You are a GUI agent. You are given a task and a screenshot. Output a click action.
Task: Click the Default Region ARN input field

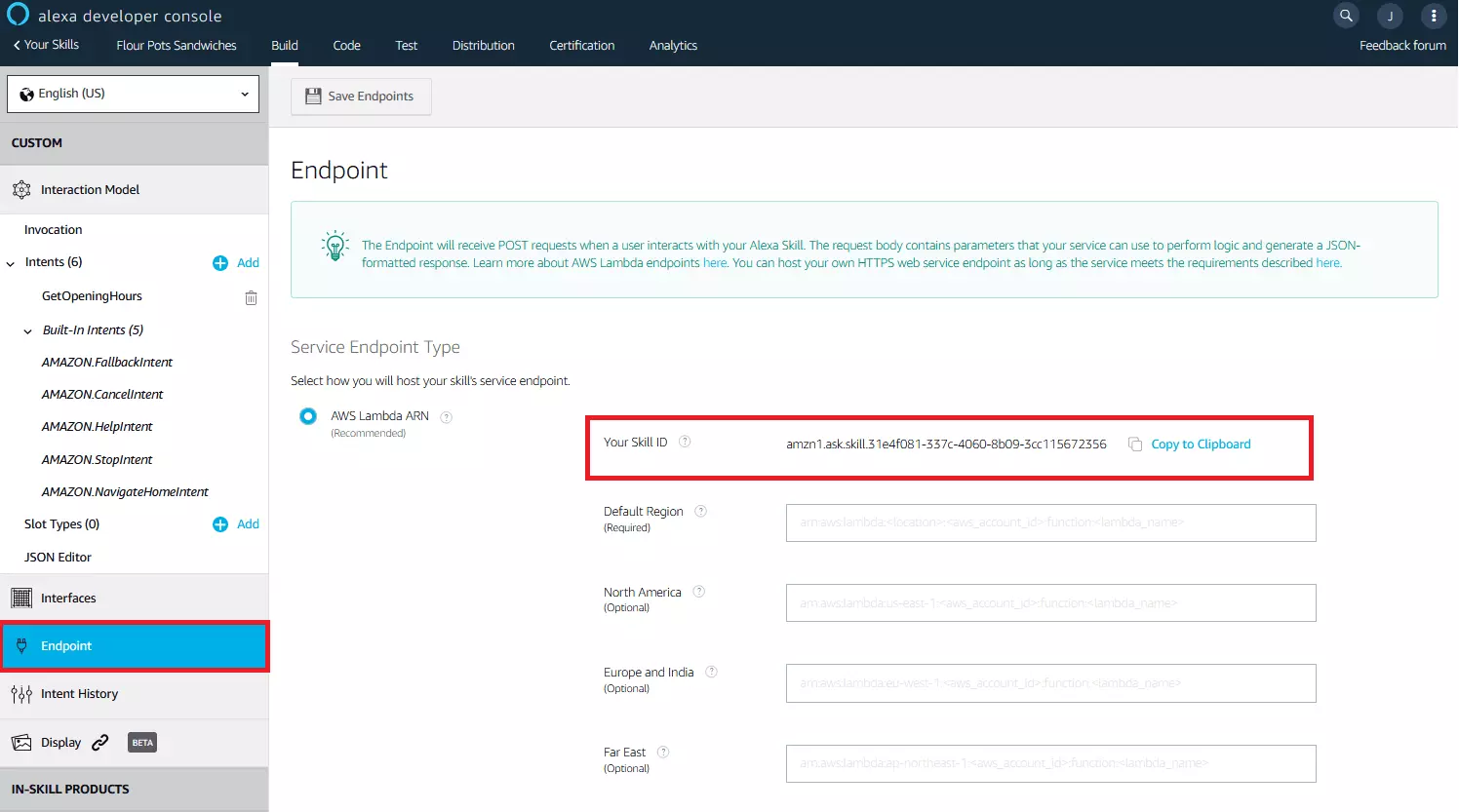pyautogui.click(x=1051, y=522)
